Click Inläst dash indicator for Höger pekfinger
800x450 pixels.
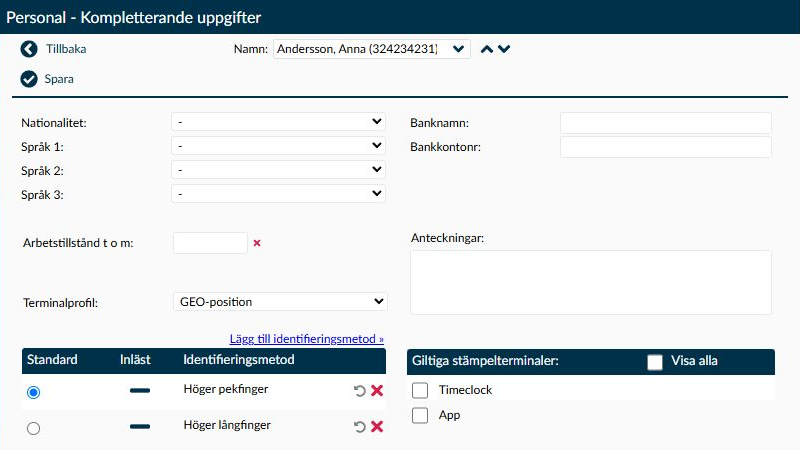[x=140, y=391]
